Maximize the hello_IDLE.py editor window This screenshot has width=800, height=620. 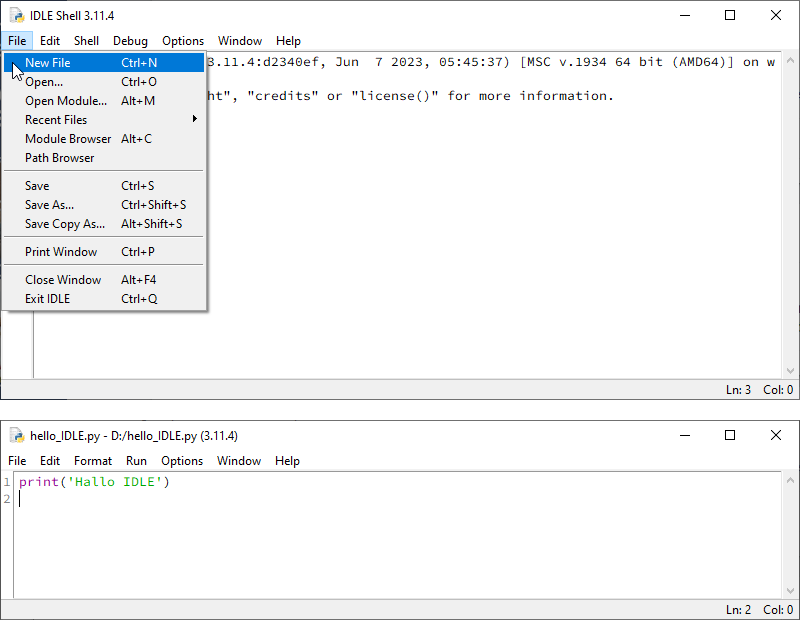coord(730,435)
